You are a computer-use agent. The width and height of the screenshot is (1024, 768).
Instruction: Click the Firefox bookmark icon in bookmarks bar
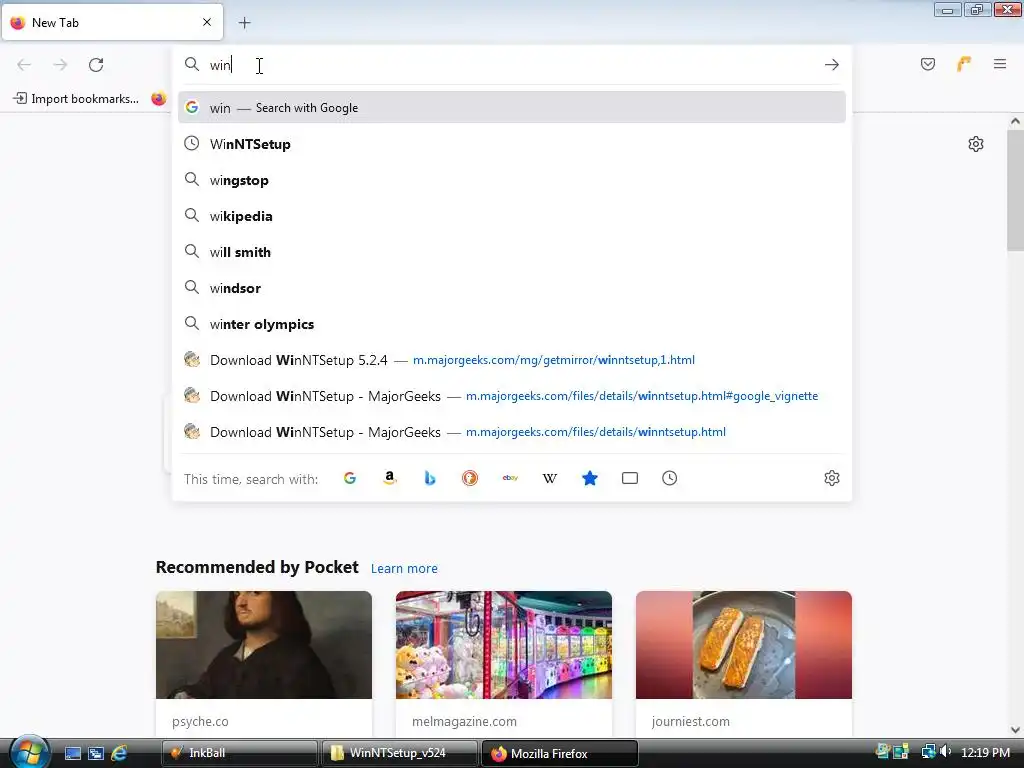click(159, 99)
